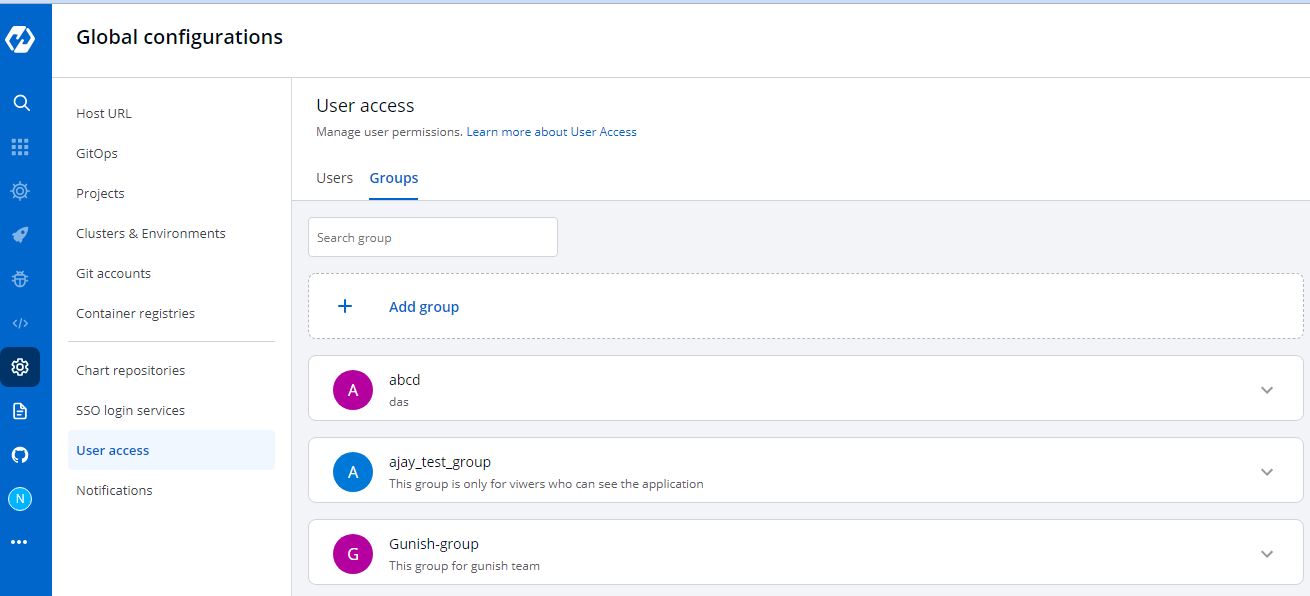Screen dimensions: 1310x596
Task: Open the applications grid icon
Action: click(x=20, y=147)
